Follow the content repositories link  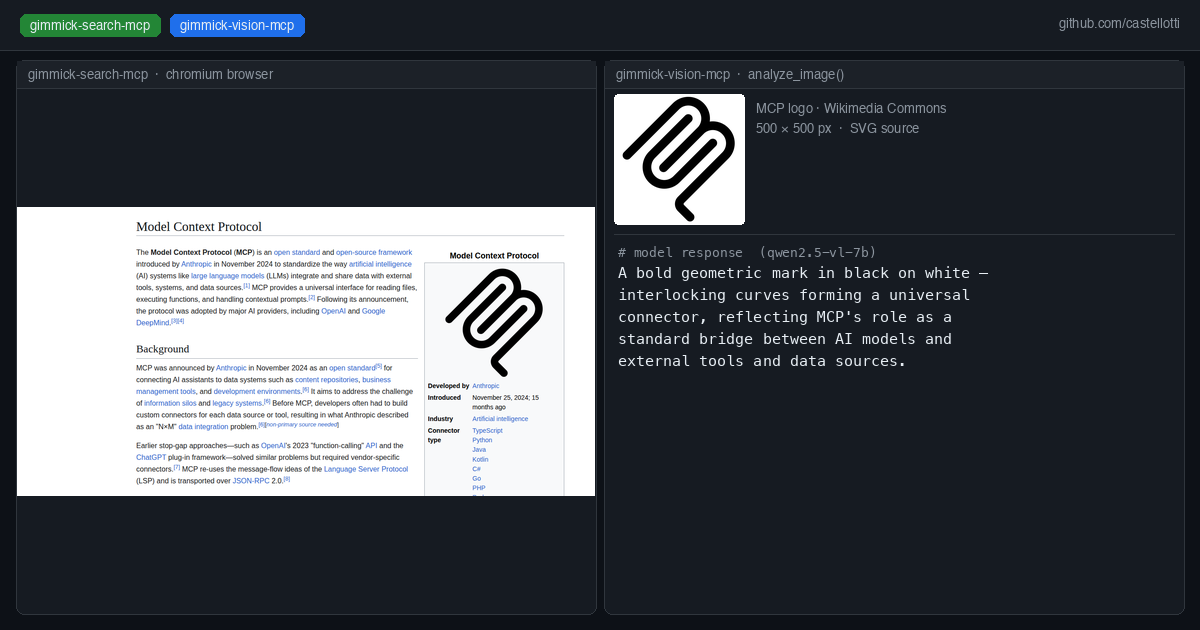pyautogui.click(x=326, y=380)
